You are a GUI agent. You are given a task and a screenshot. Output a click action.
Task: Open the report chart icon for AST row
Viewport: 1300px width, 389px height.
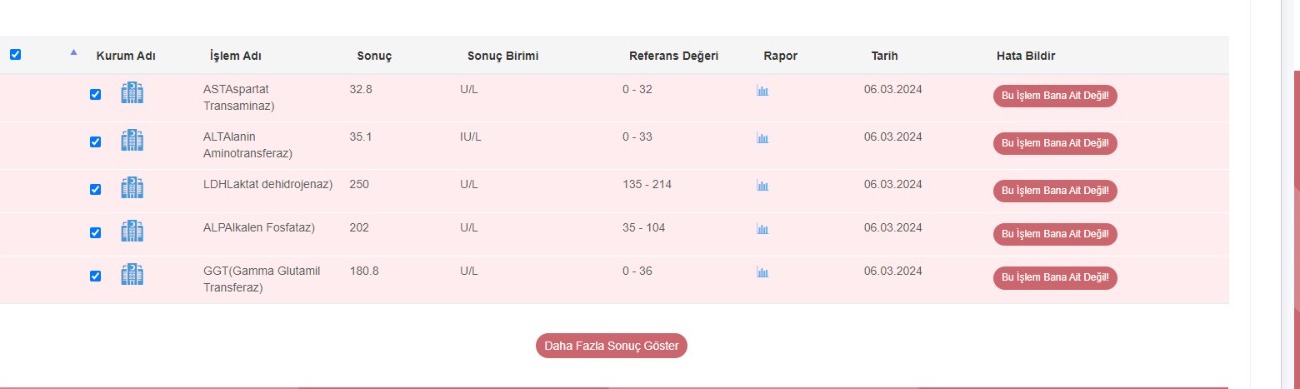point(762,92)
